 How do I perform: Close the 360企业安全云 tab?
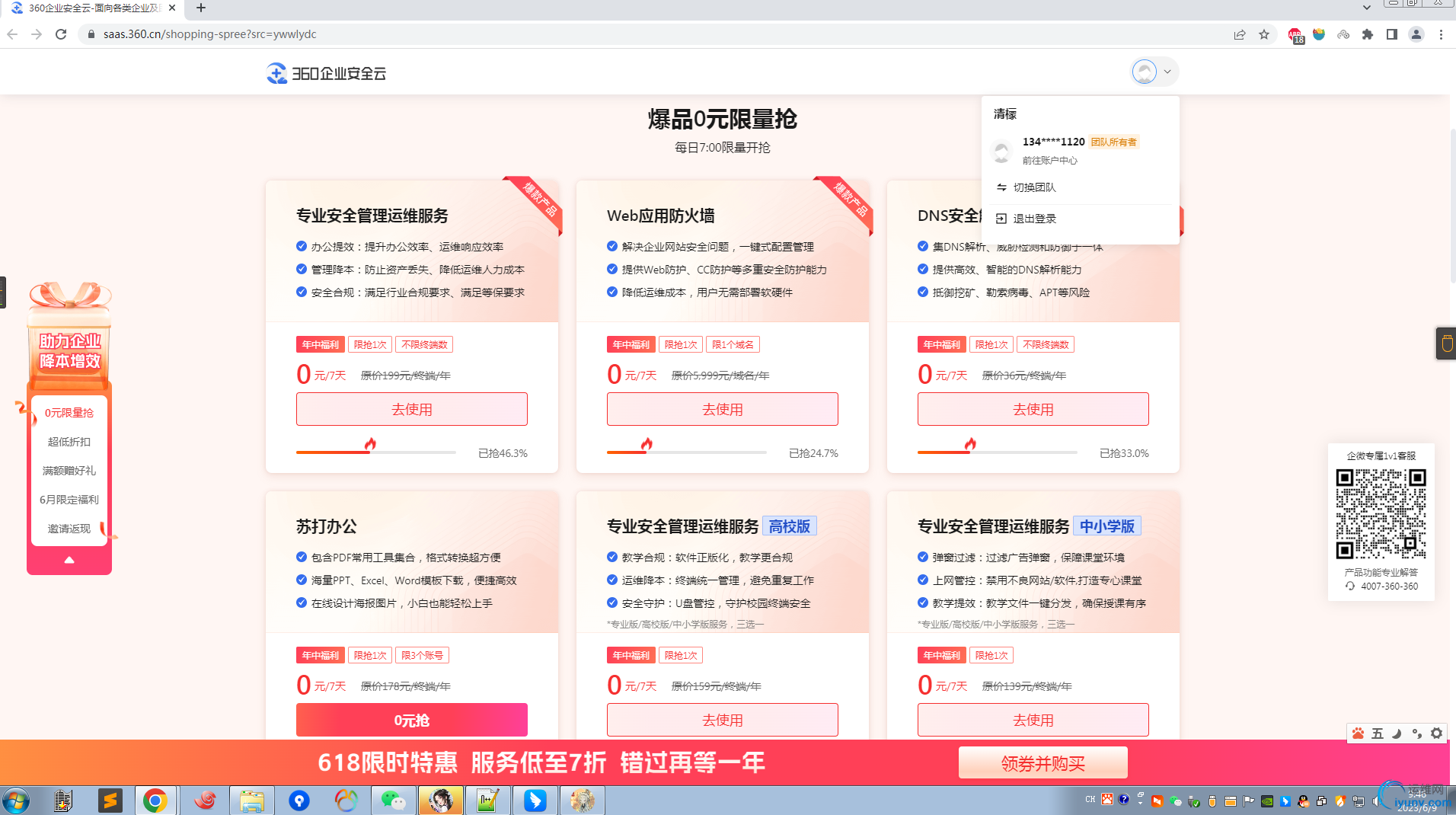pyautogui.click(x=172, y=8)
